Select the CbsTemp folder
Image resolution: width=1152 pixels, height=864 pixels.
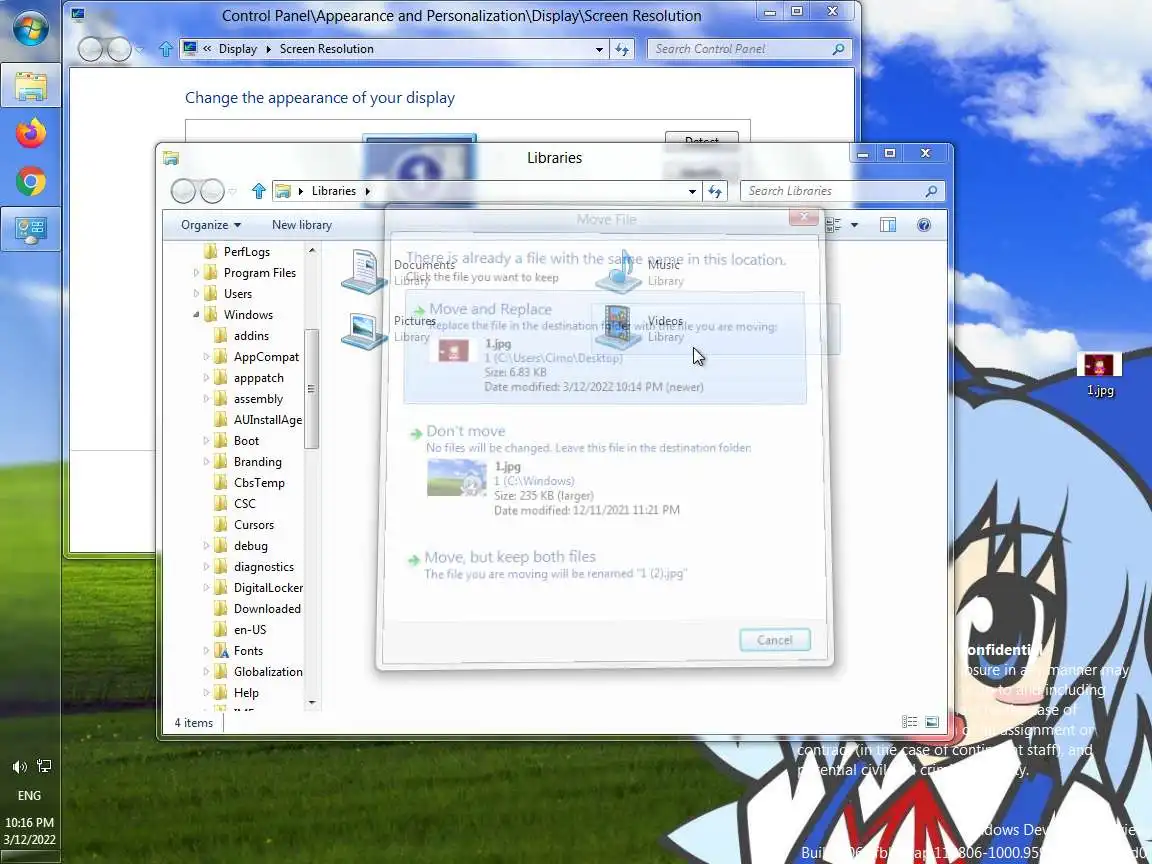[259, 483]
